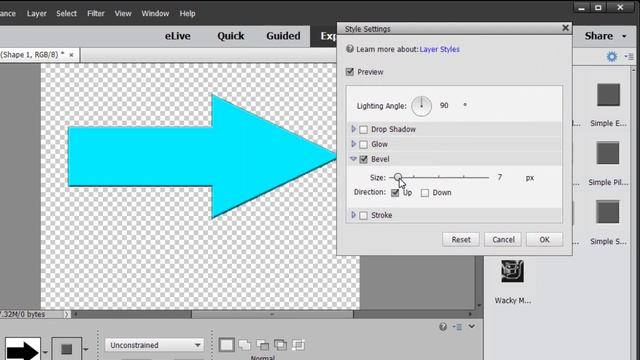The image size is (640, 360).
Task: Expand the Drop Shadow section triangle
Action: [x=353, y=129]
